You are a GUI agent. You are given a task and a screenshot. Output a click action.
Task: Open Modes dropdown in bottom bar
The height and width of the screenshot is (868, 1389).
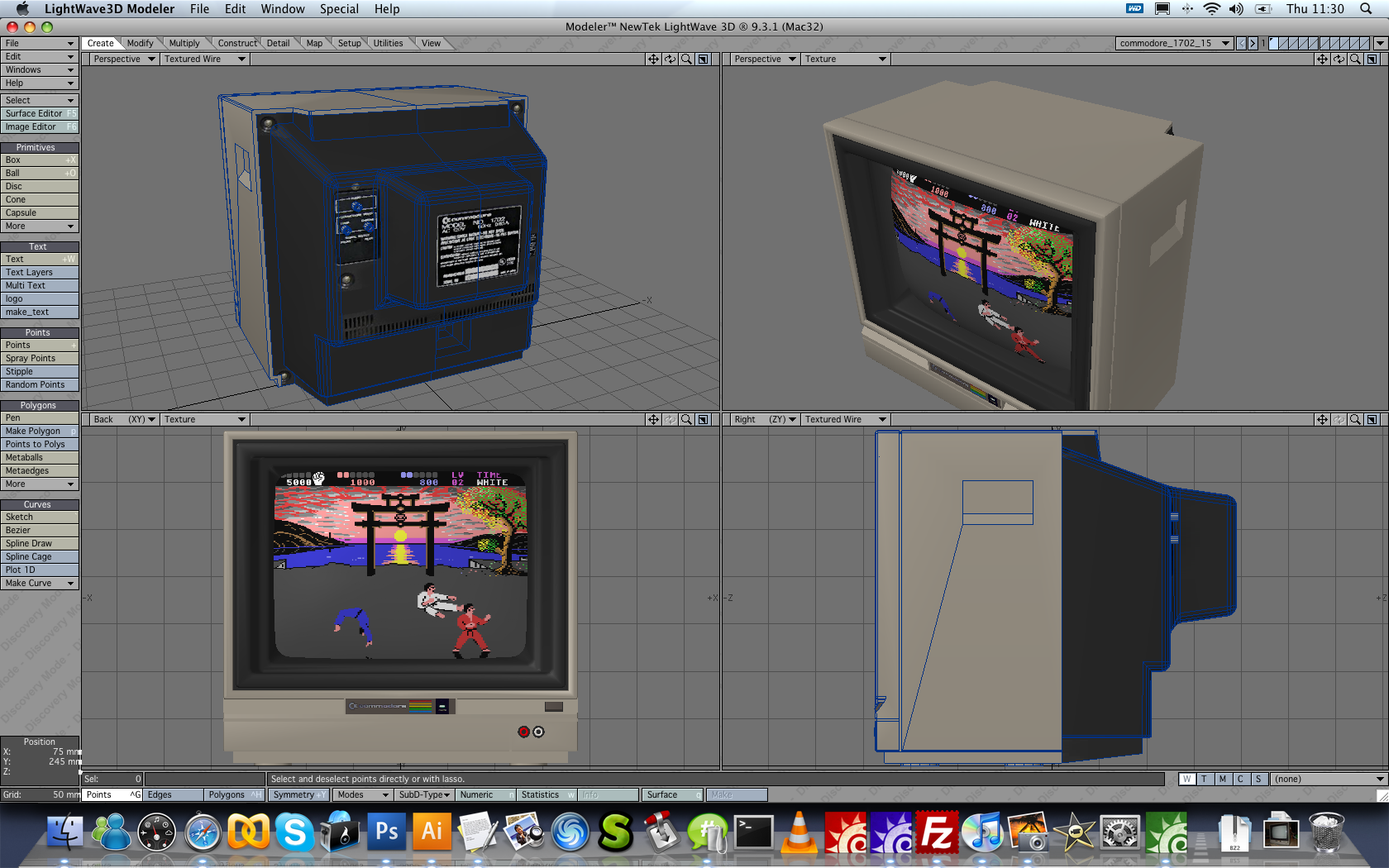point(362,795)
